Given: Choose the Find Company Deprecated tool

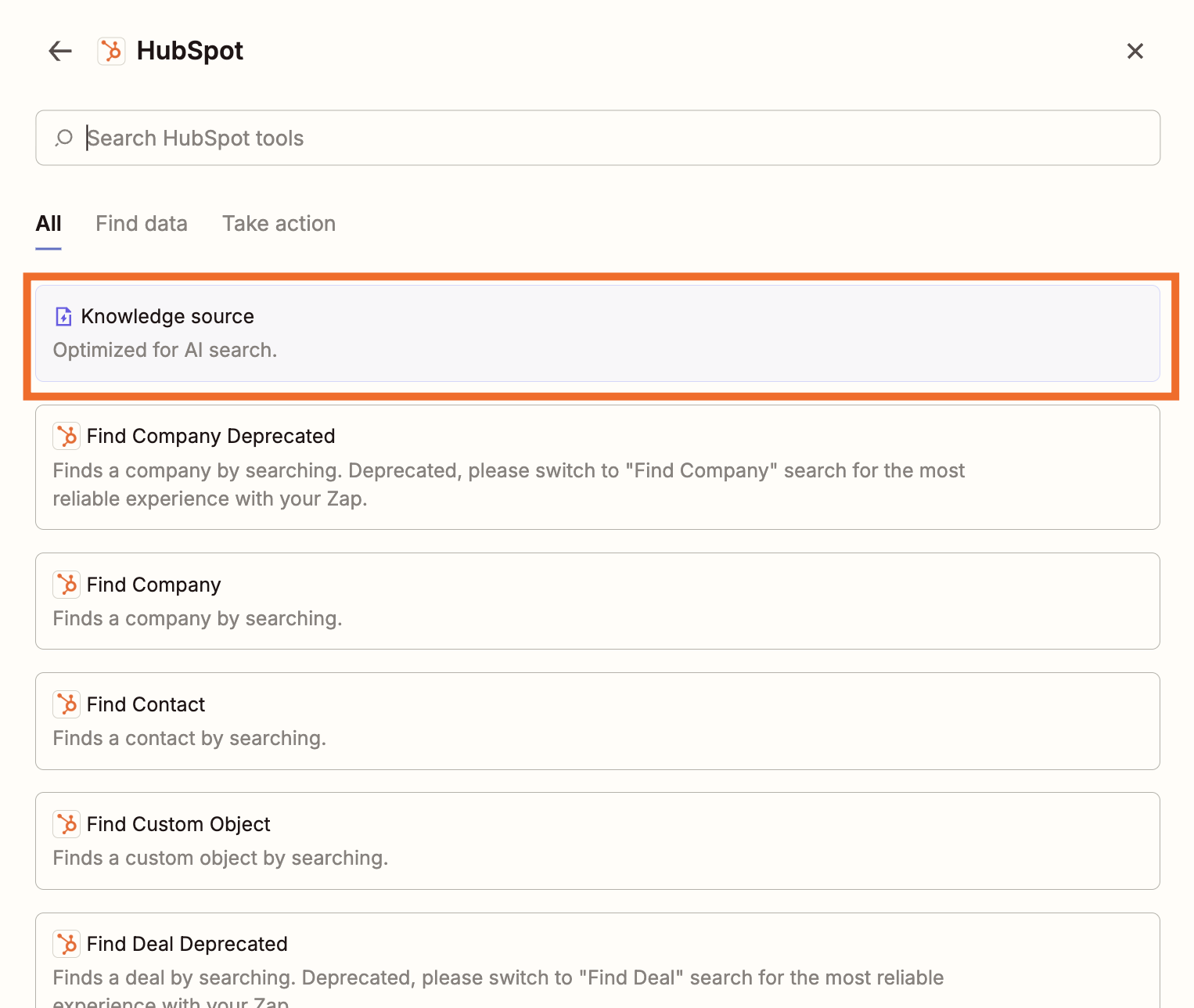Looking at the screenshot, I should coord(598,467).
